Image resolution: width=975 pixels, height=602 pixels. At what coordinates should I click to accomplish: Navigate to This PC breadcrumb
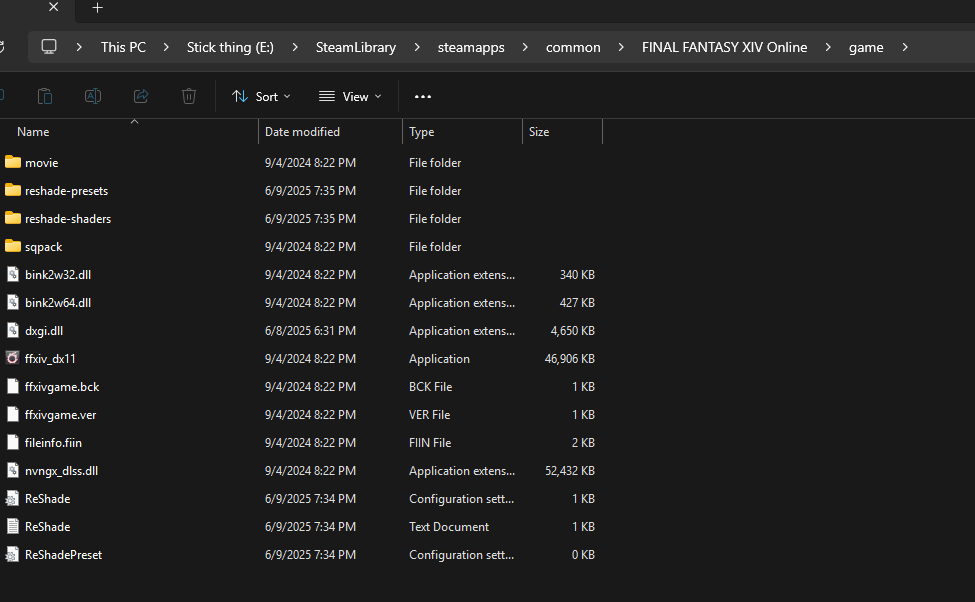pos(123,47)
